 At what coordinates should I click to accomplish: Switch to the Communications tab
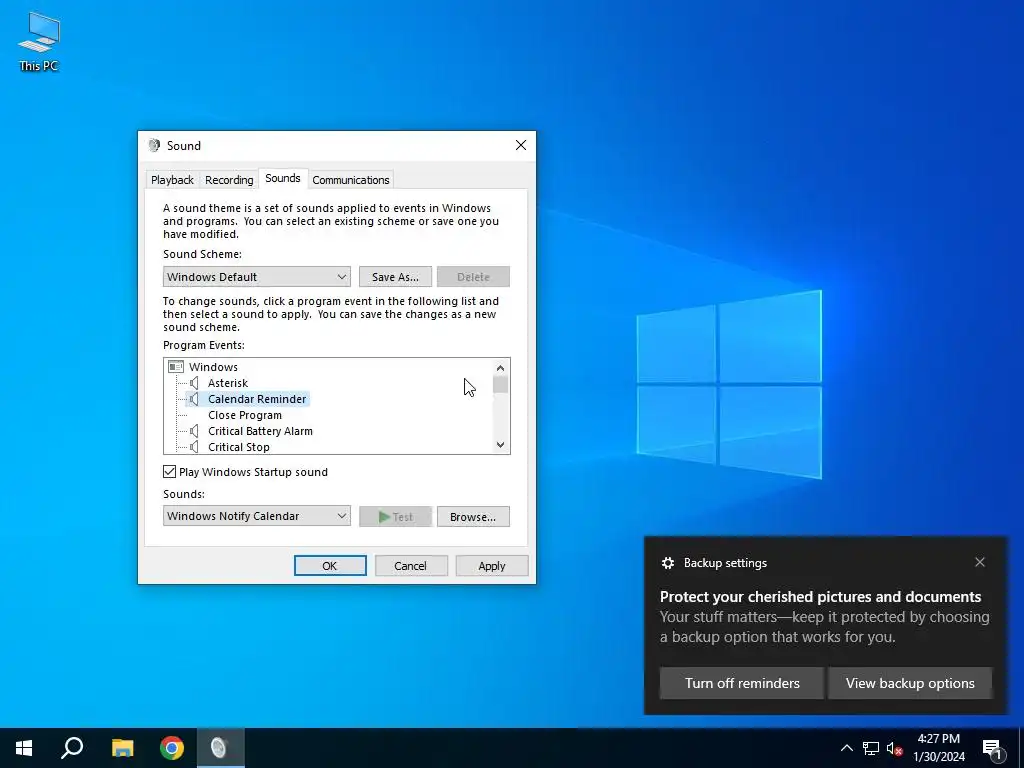pyautogui.click(x=351, y=180)
